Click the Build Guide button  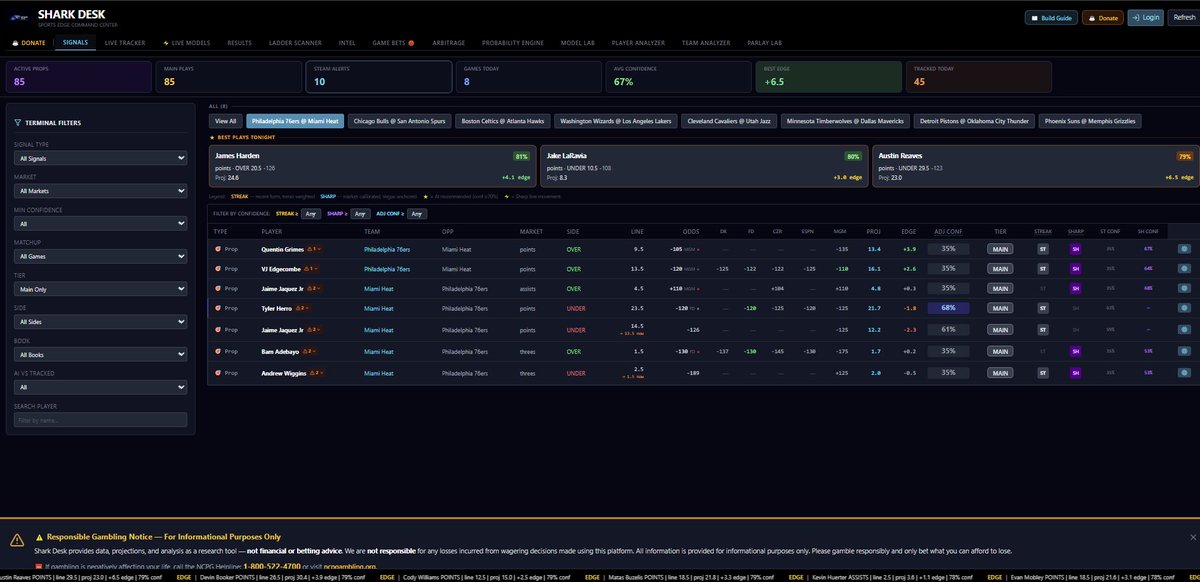coord(1050,17)
